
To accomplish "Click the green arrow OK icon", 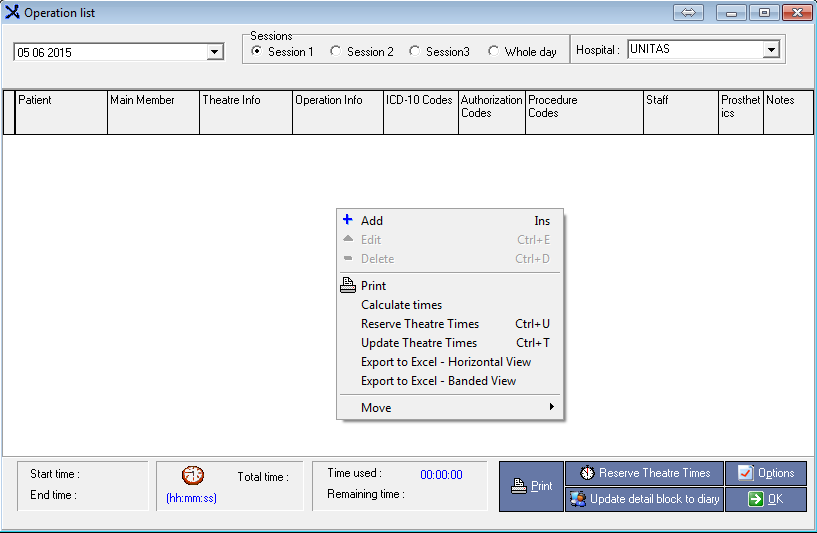I will pos(755,499).
